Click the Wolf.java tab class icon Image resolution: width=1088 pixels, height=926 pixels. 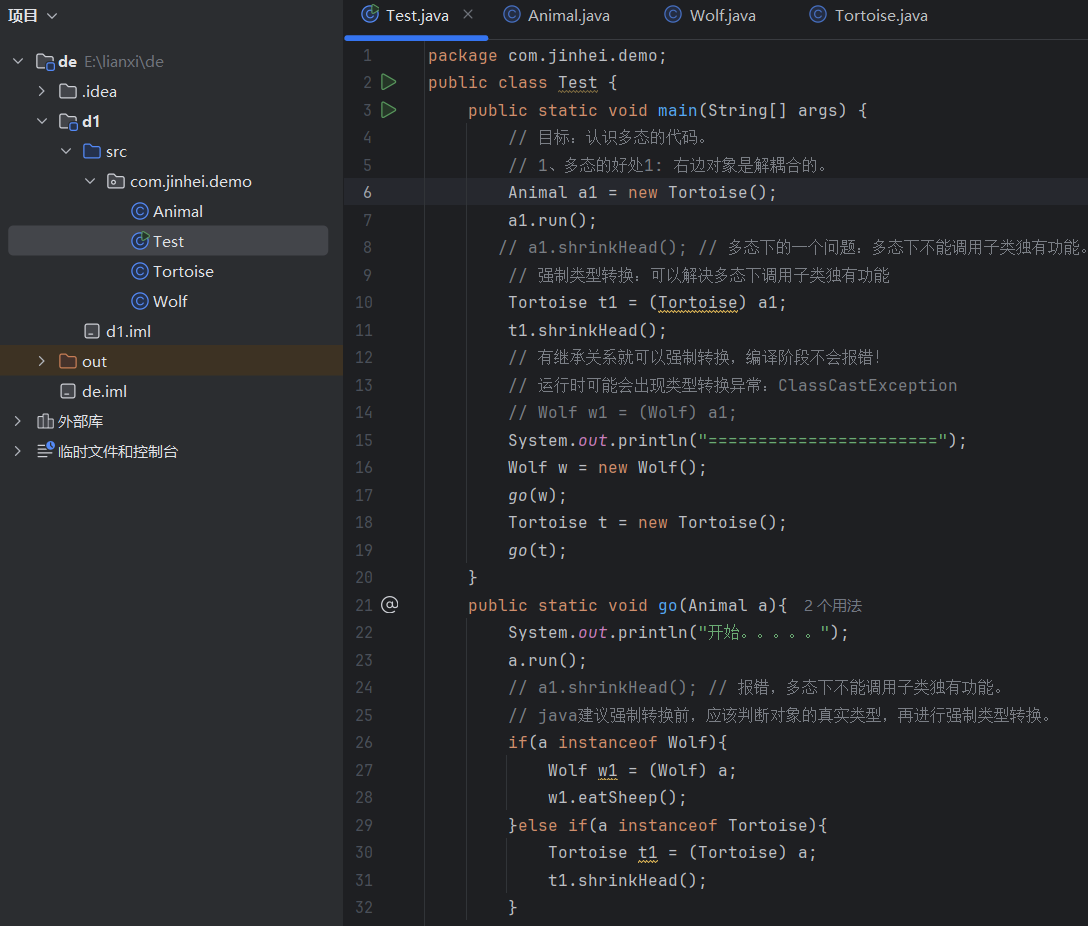coord(673,15)
